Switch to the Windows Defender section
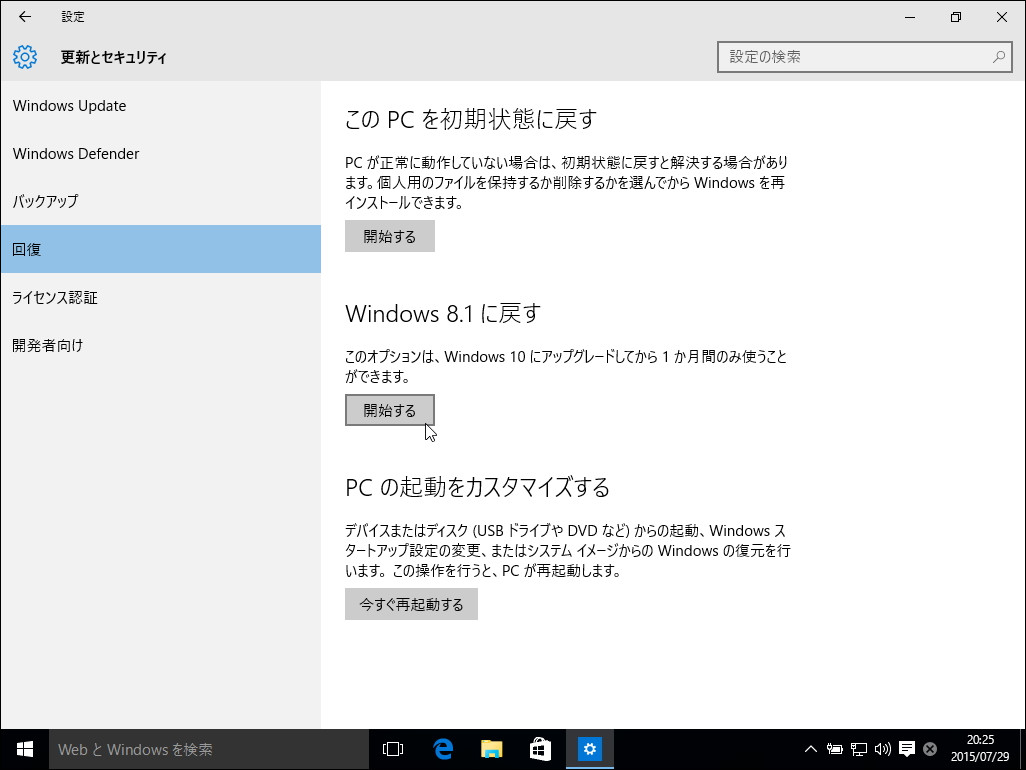 pyautogui.click(x=76, y=153)
